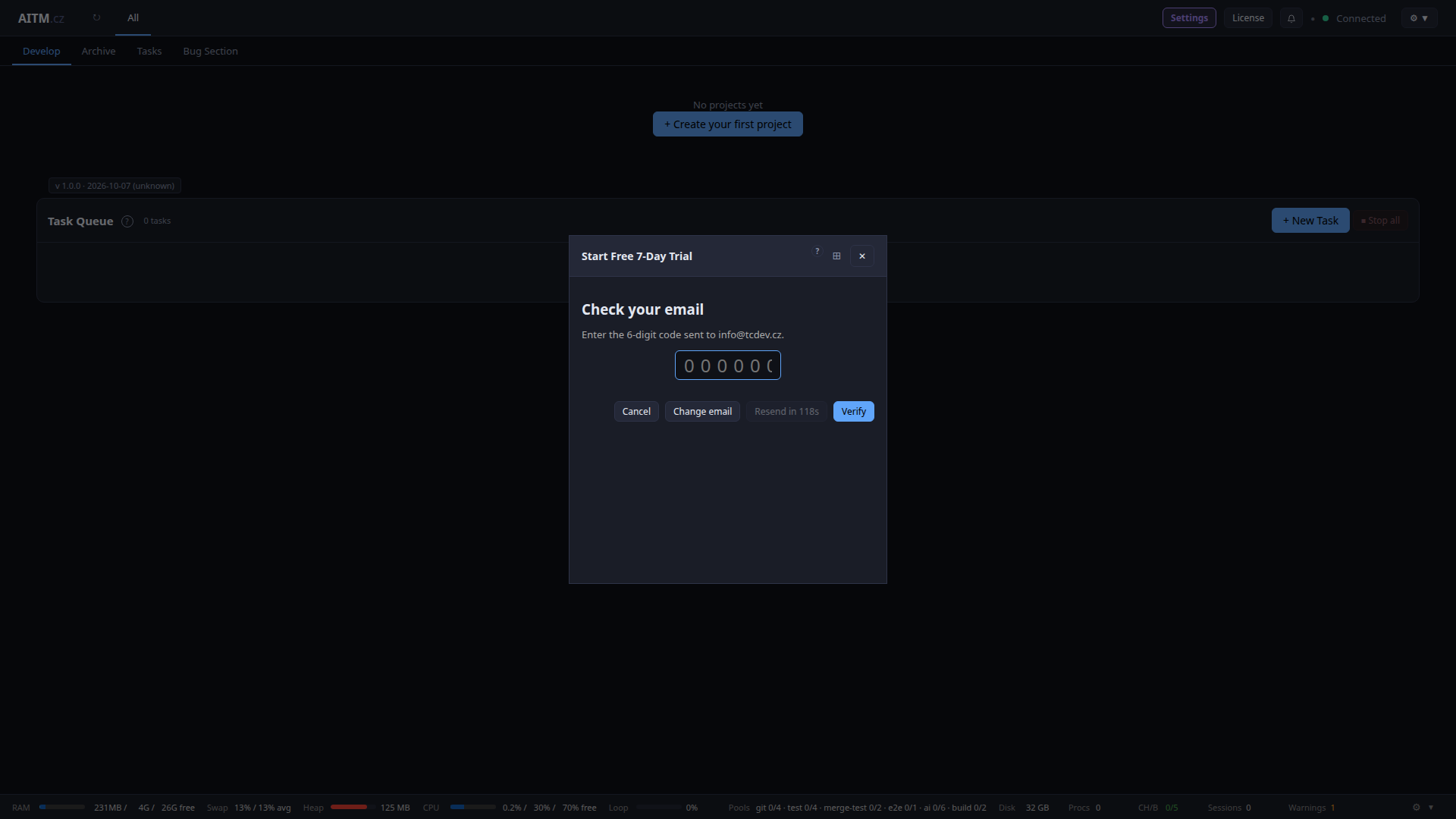Click the Sessions 0 status entry
This screenshot has height=819, width=1456.
[x=1229, y=808]
